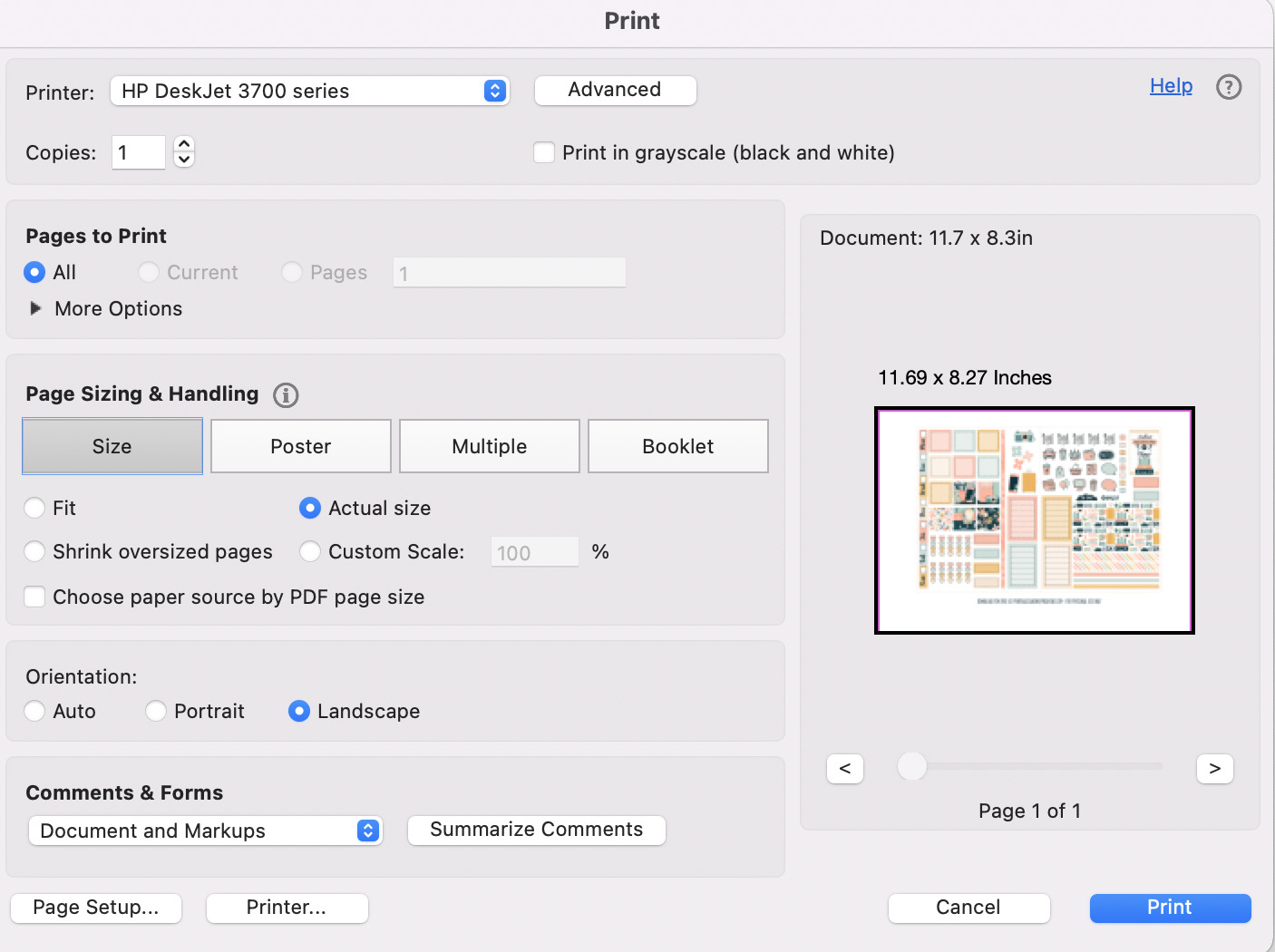Open the Document and Markups dropdown
1275x952 pixels.
tap(205, 831)
